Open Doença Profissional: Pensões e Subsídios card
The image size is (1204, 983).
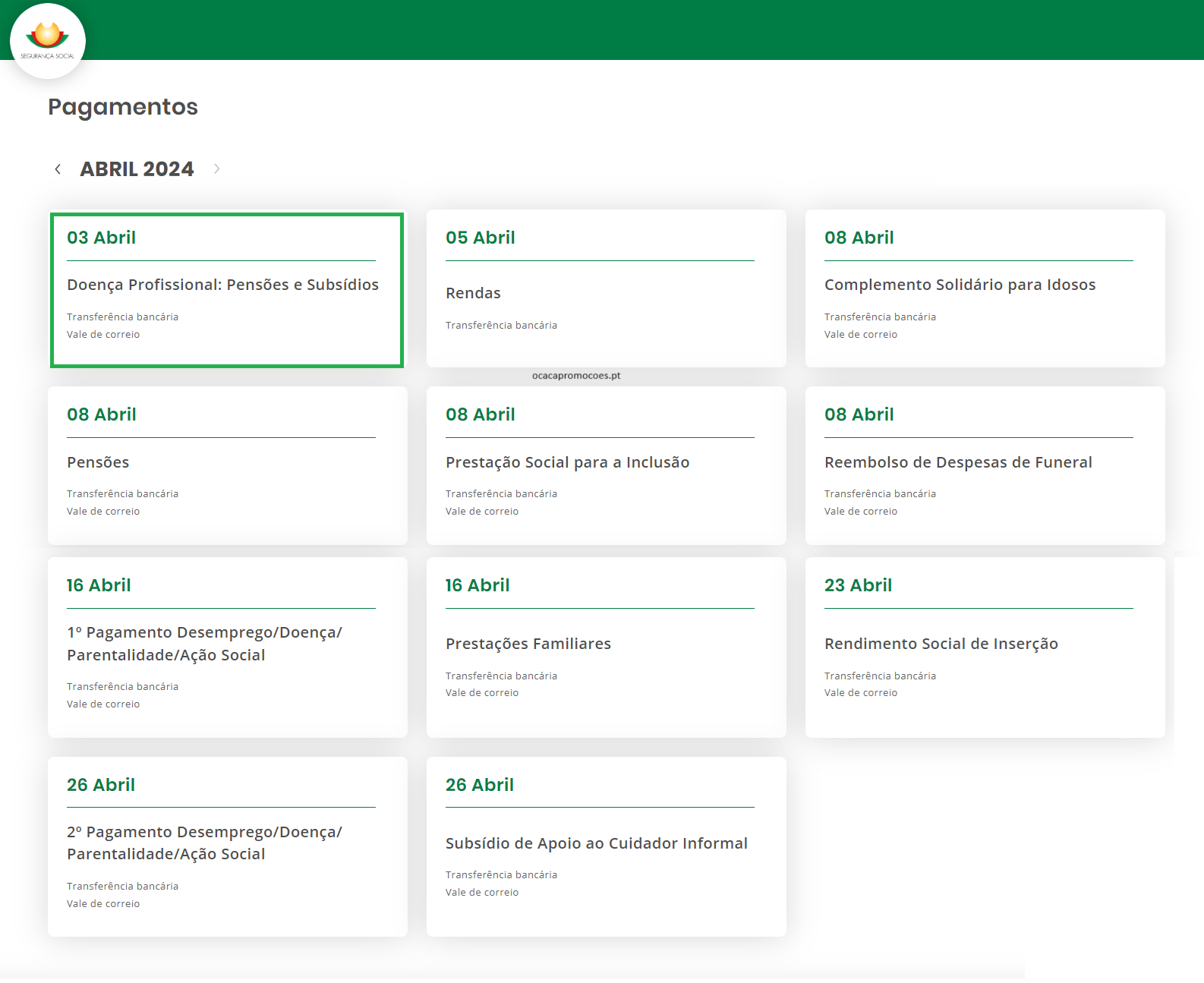[x=222, y=285]
